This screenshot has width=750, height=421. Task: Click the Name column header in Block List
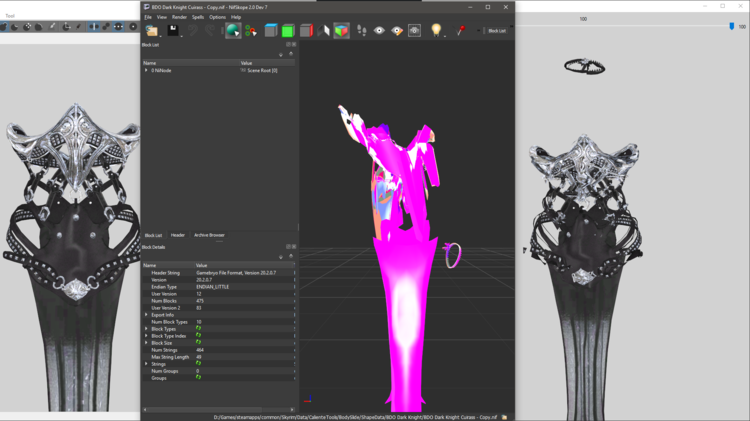coord(190,63)
